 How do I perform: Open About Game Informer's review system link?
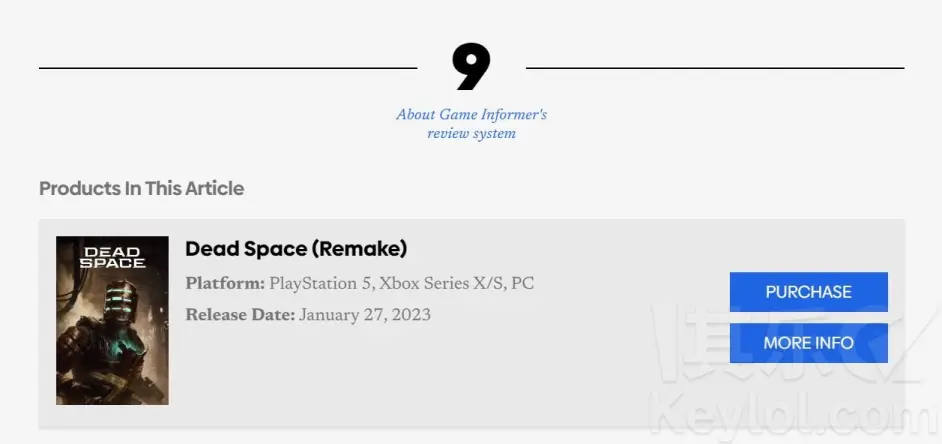point(472,124)
